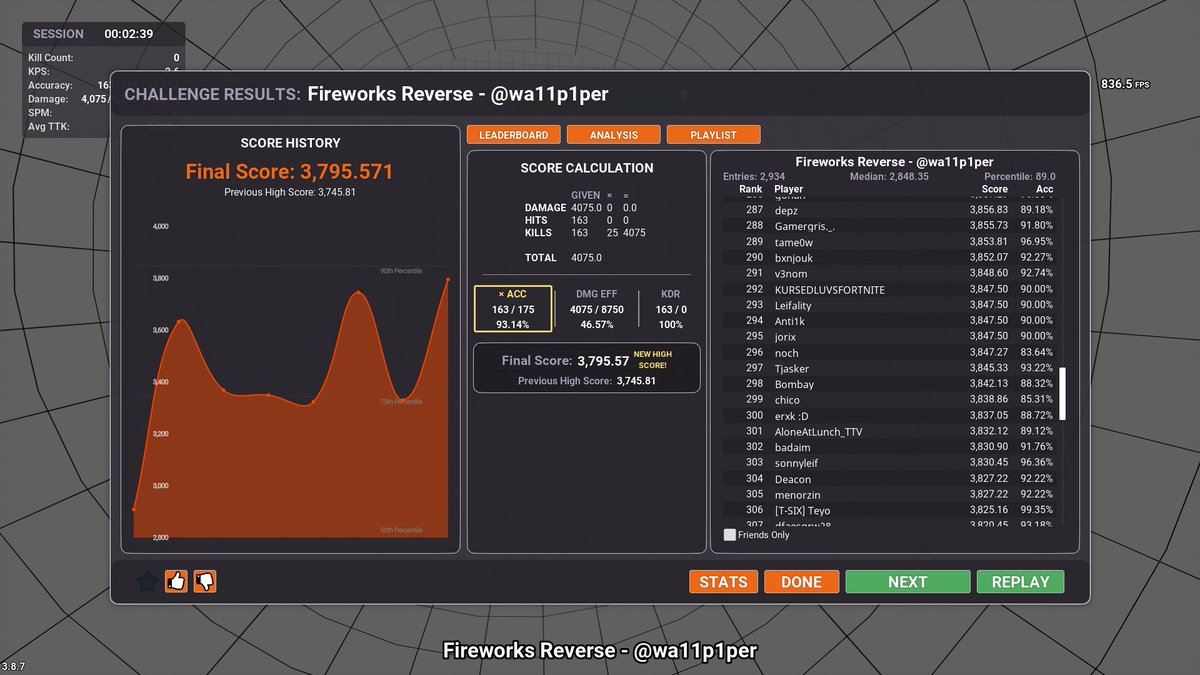Select leaderboard row for Gamergris._.
Viewport: 1200px width, 675px height.
click(890, 226)
